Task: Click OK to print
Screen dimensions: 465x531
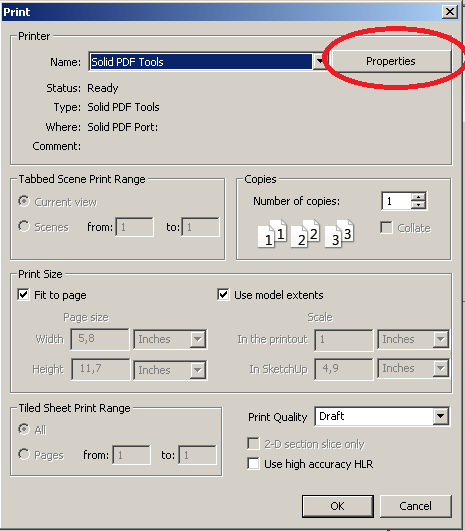Action: click(337, 506)
